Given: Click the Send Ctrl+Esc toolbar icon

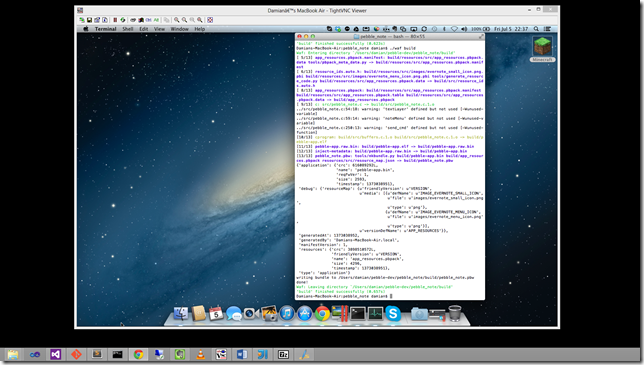Looking at the screenshot, I should (141, 20).
